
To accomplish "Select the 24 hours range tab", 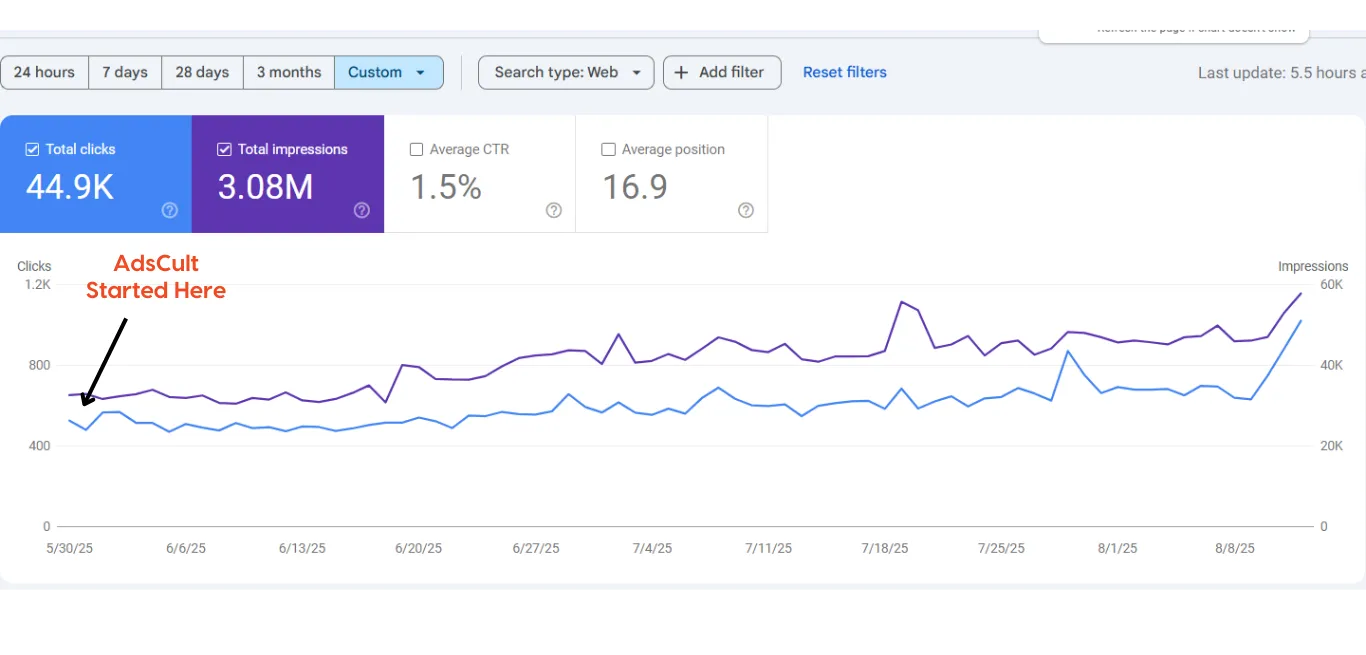I will click(44, 72).
